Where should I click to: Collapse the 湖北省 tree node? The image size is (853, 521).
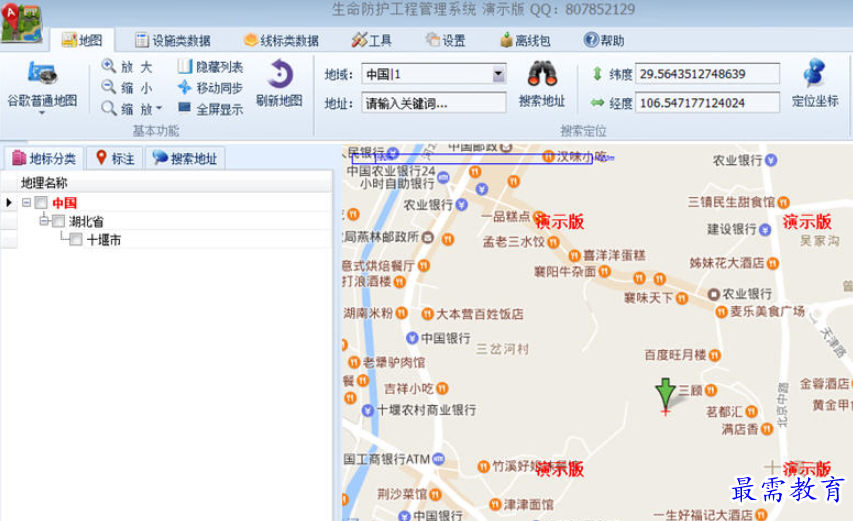45,221
